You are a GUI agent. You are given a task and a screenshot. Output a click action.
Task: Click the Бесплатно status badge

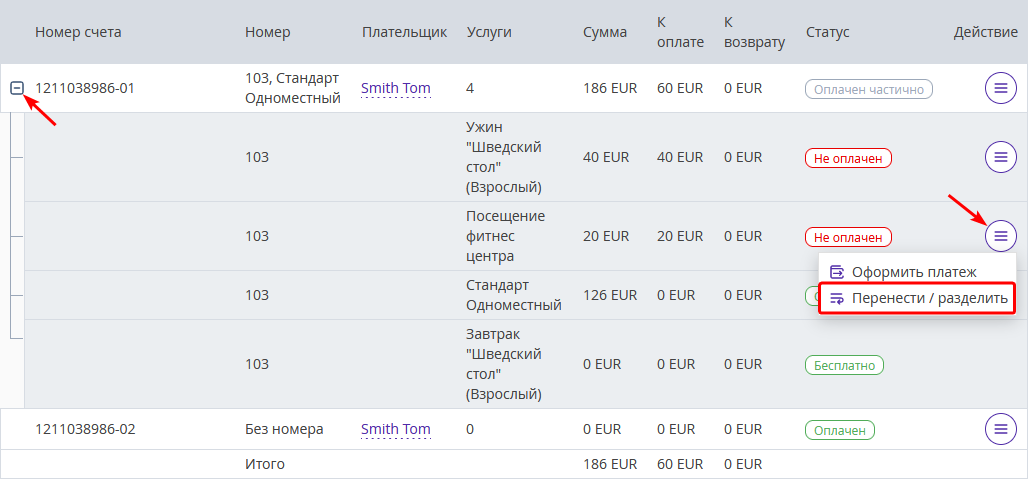click(x=844, y=365)
